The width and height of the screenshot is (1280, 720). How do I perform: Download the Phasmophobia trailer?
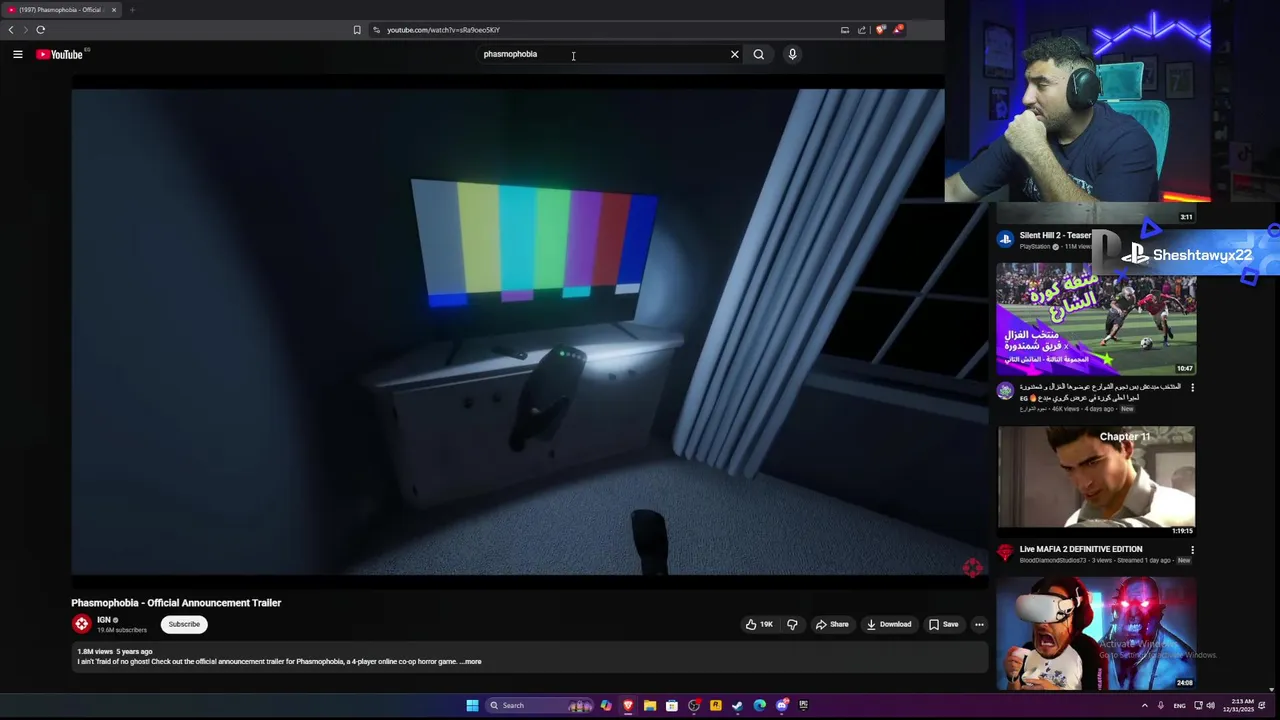[x=889, y=624]
